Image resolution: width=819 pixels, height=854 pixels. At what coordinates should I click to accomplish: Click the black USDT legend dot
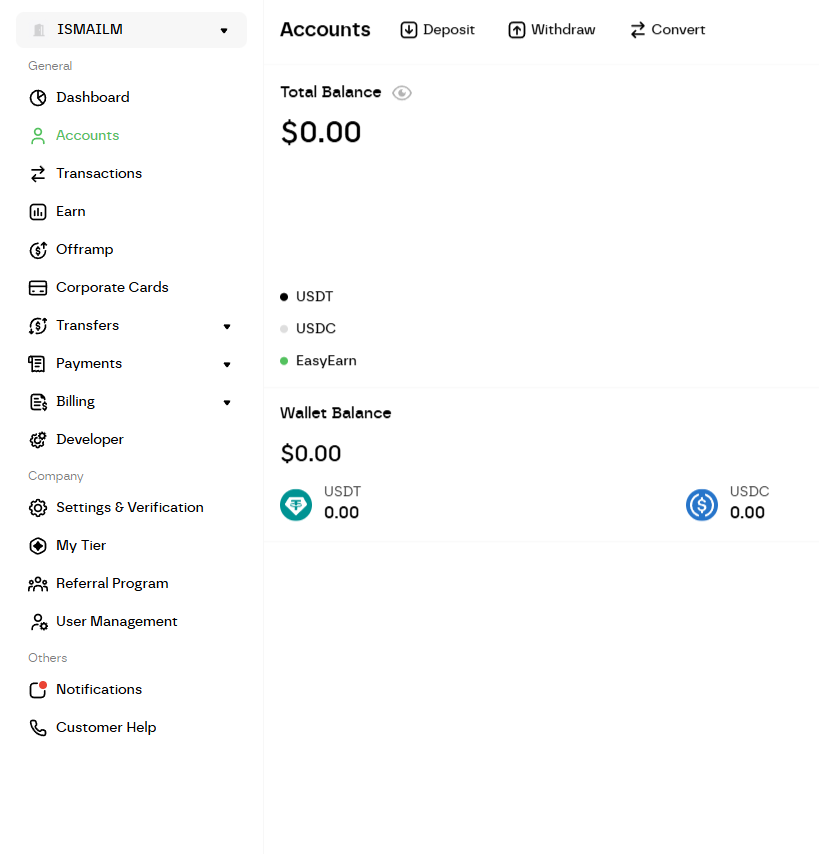click(x=284, y=297)
